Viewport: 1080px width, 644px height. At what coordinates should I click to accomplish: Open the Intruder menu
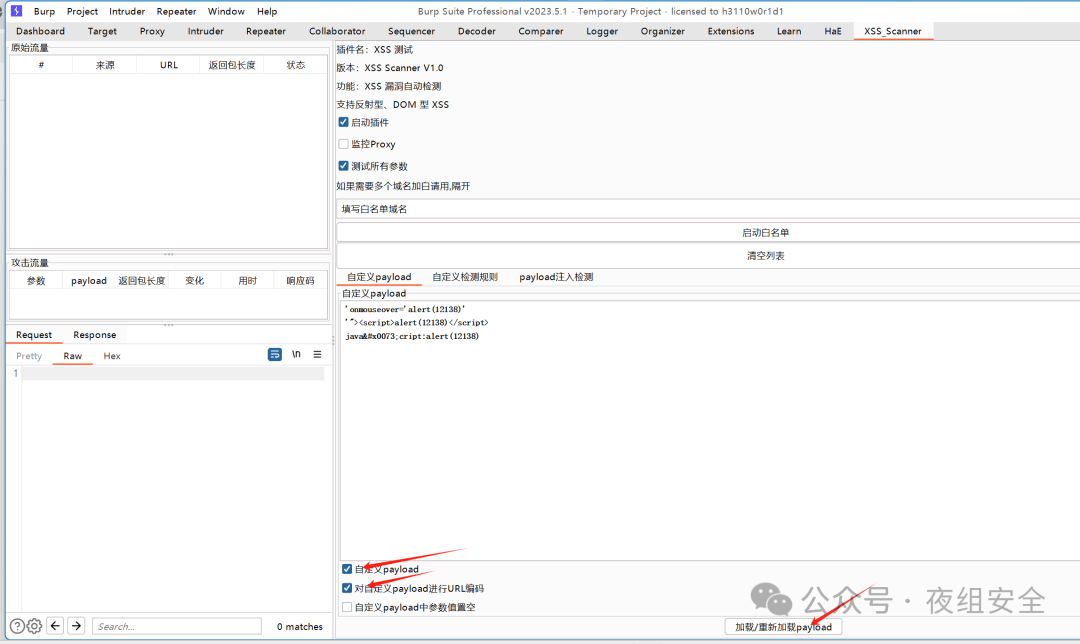pyautogui.click(x=126, y=11)
